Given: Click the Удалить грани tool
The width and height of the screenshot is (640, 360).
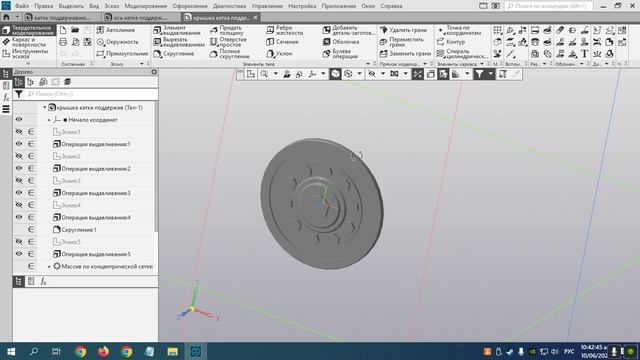Looking at the screenshot, I should (x=403, y=30).
